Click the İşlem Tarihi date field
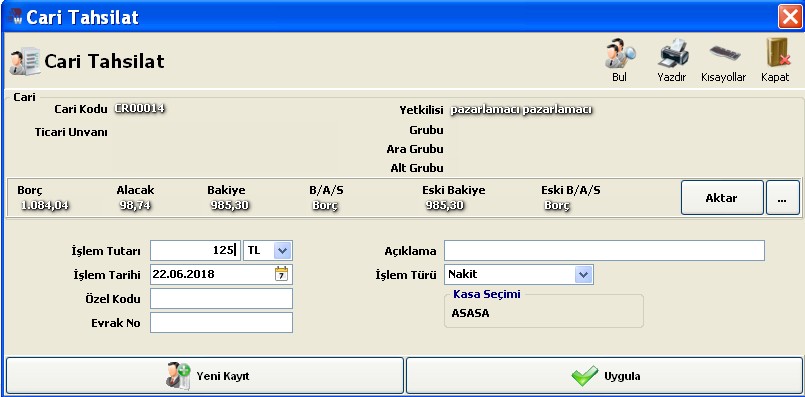This screenshot has height=397, width=805. (221, 274)
